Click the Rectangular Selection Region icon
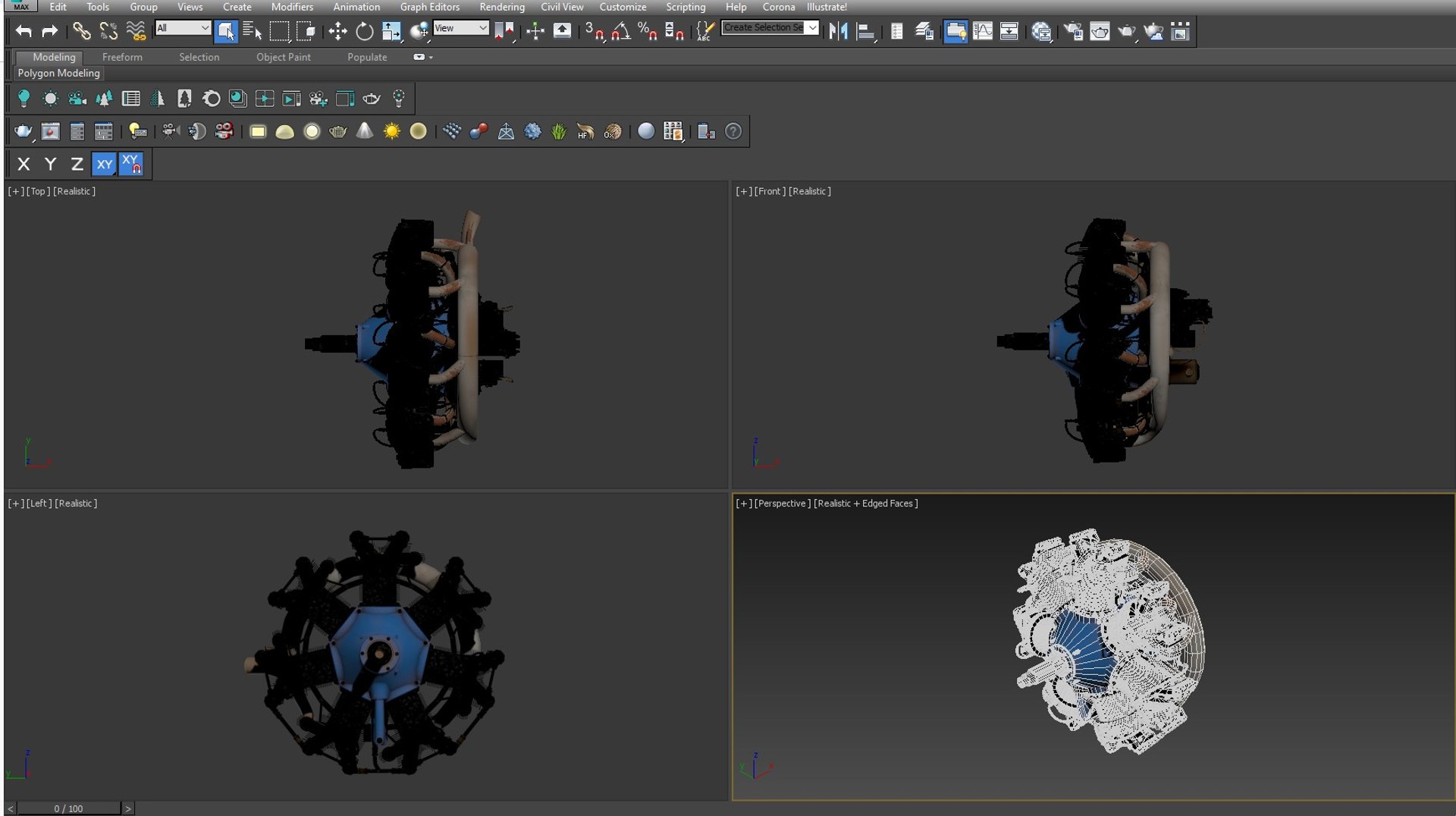 click(279, 31)
